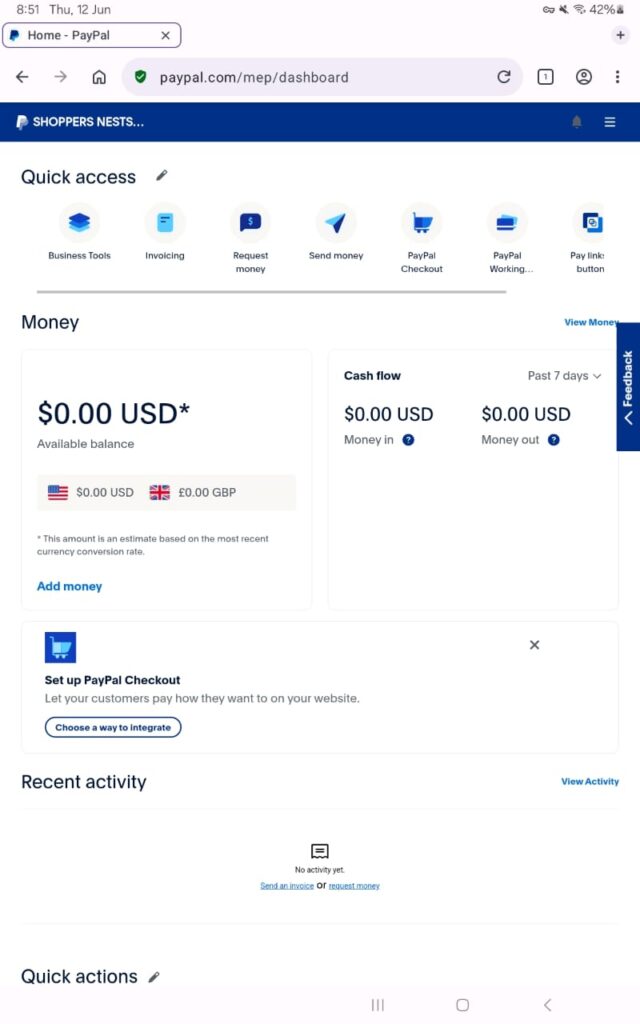Expand the Feedback side panel

[628, 387]
